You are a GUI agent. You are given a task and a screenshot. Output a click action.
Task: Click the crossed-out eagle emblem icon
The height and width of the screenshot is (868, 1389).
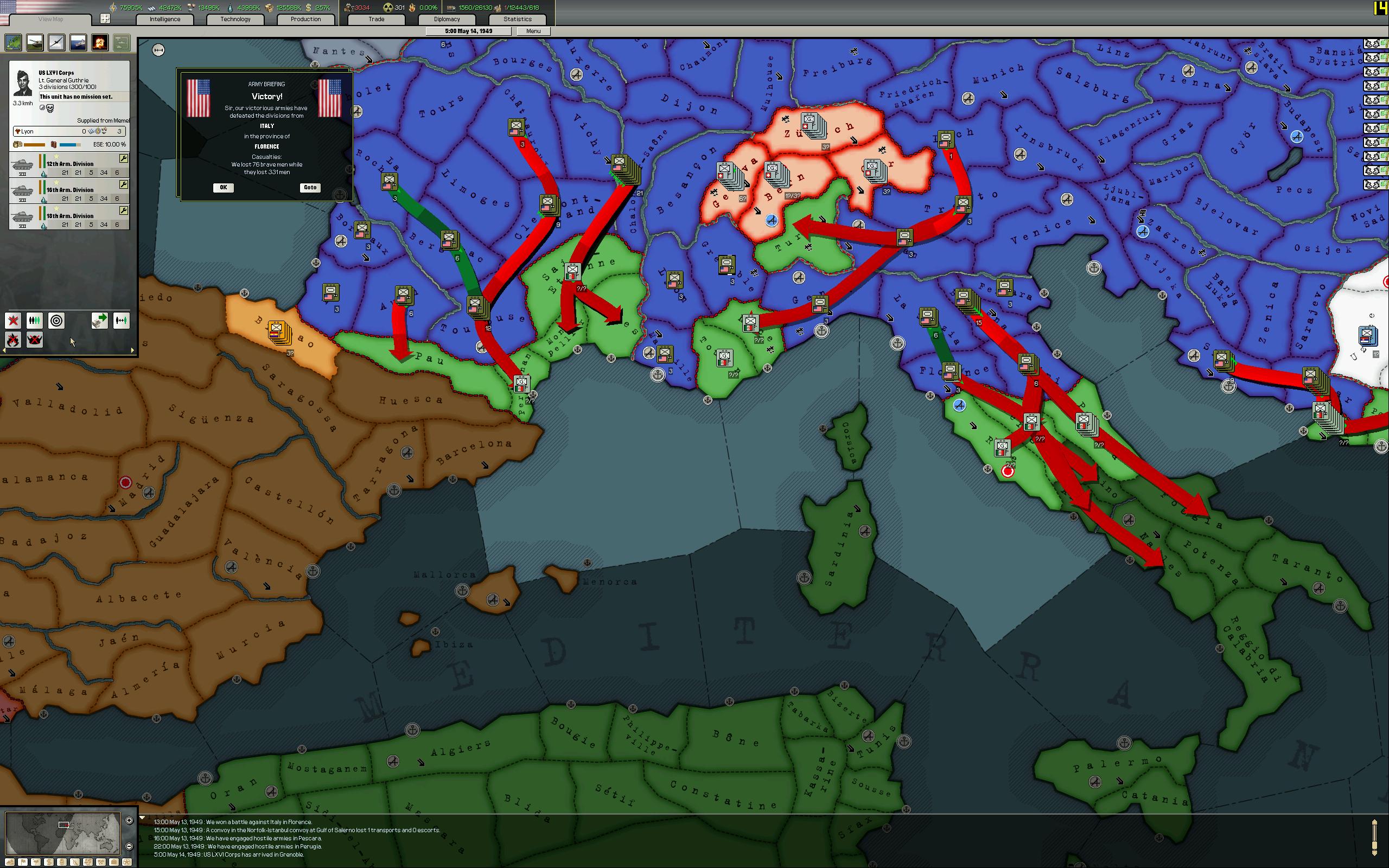tap(34, 340)
